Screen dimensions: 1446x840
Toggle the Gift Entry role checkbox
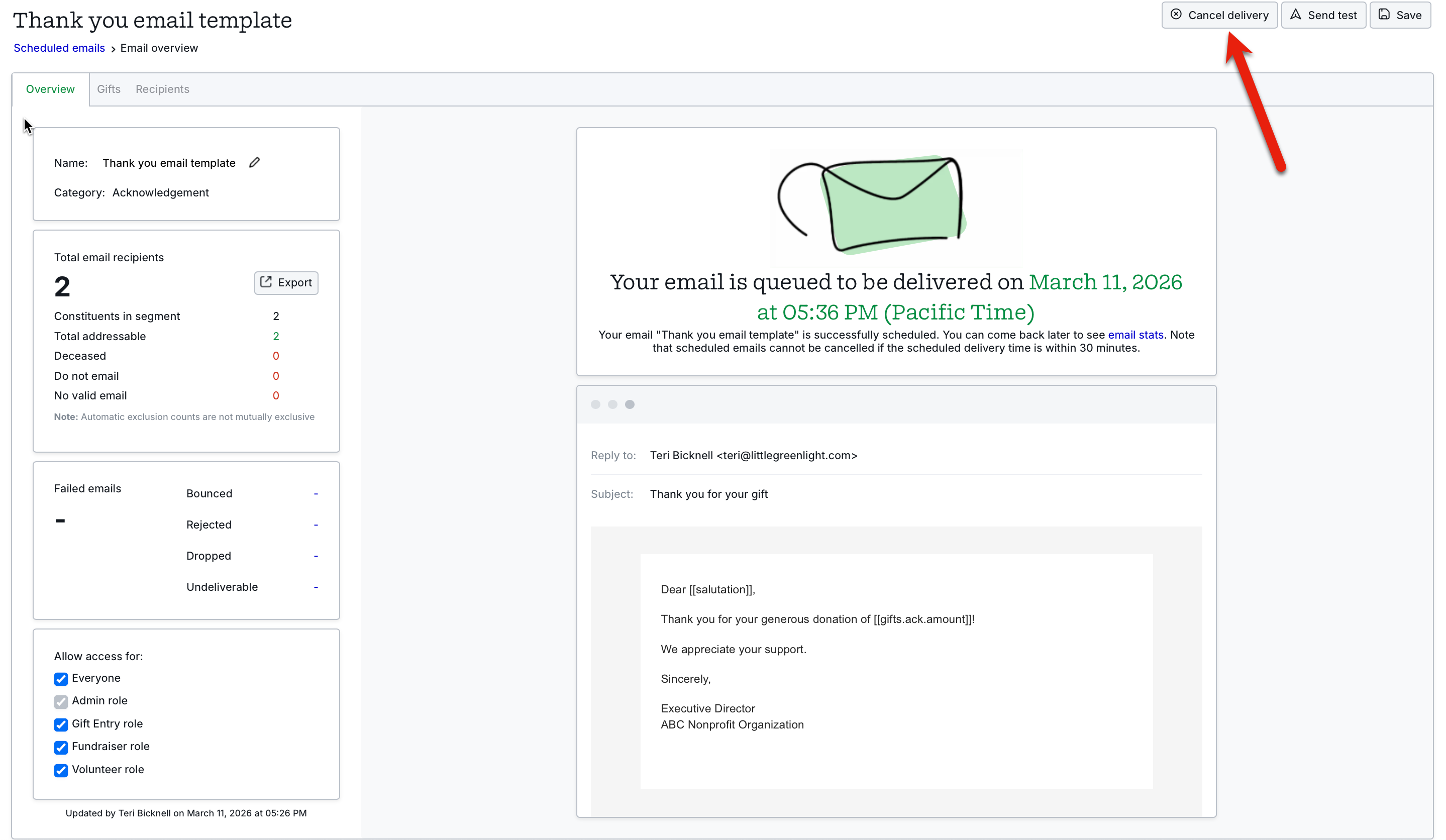click(x=61, y=724)
